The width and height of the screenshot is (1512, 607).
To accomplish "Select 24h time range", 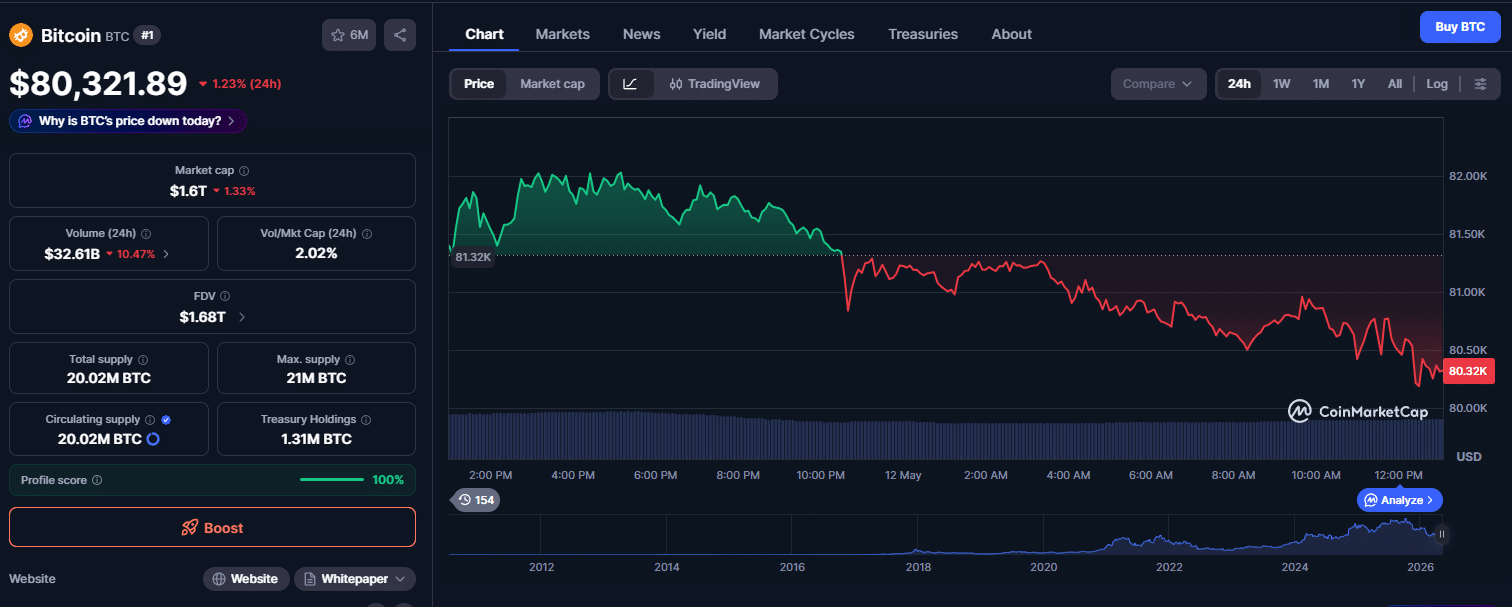I will (x=1239, y=84).
